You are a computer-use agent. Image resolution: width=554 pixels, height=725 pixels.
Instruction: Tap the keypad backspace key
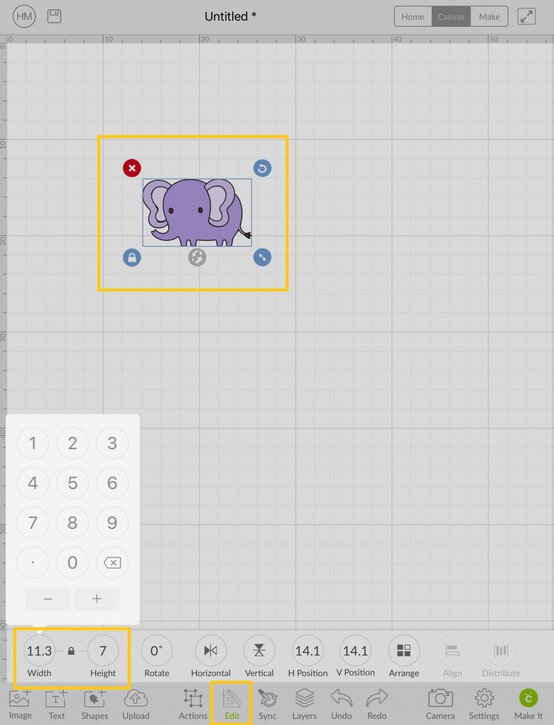tap(112, 562)
